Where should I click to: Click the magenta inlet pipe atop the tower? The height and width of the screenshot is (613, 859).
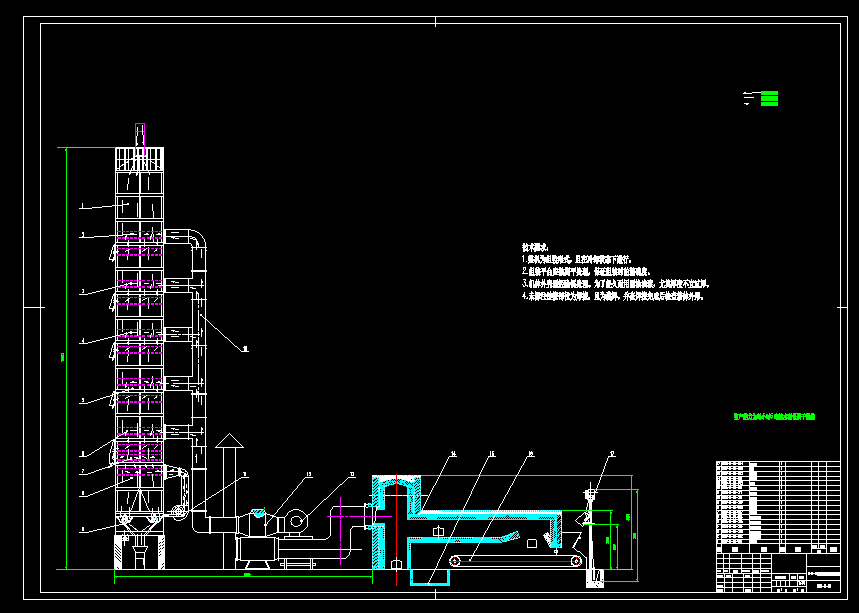click(141, 136)
